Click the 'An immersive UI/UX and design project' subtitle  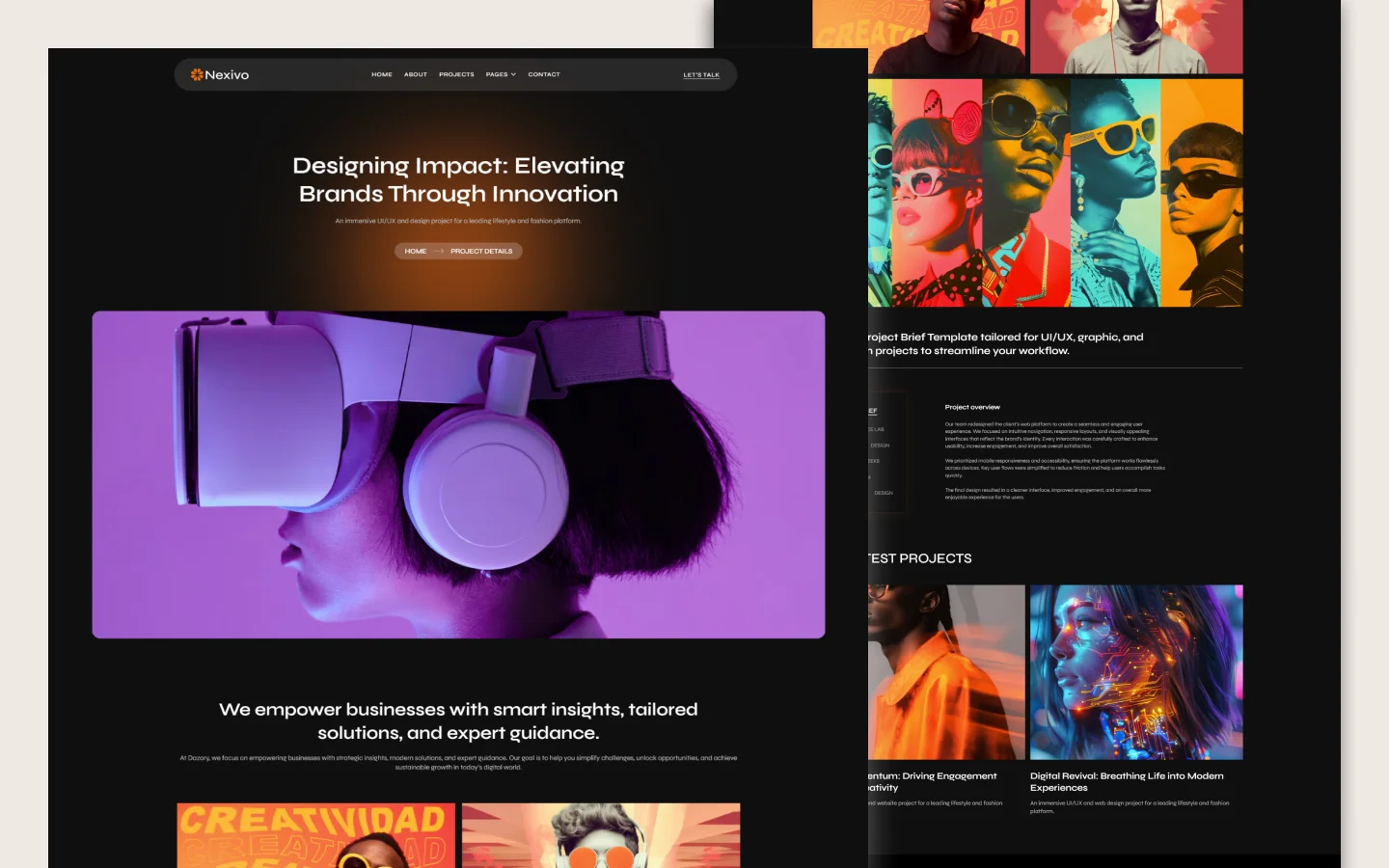click(x=458, y=221)
